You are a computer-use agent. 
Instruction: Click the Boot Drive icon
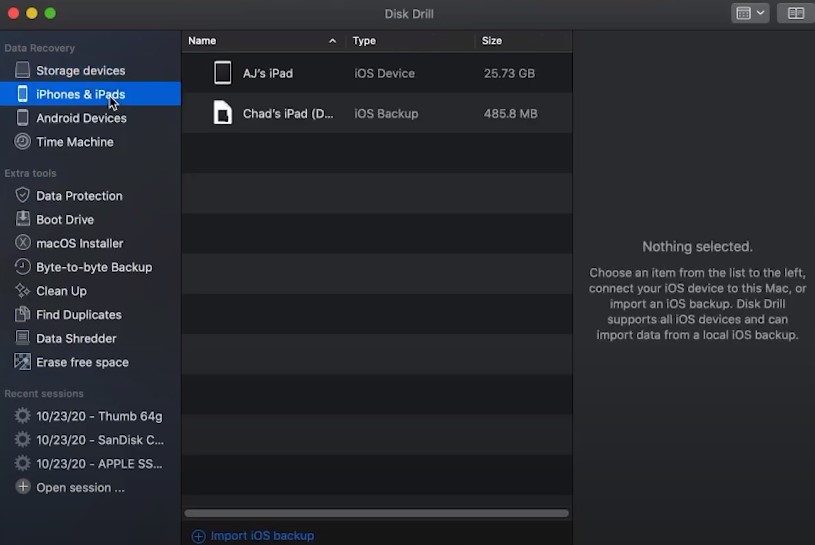pyautogui.click(x=22, y=219)
